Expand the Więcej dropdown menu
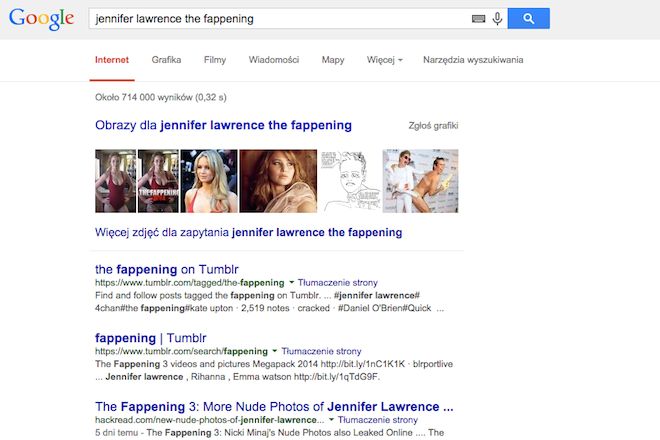The image size is (660, 440). click(x=385, y=60)
